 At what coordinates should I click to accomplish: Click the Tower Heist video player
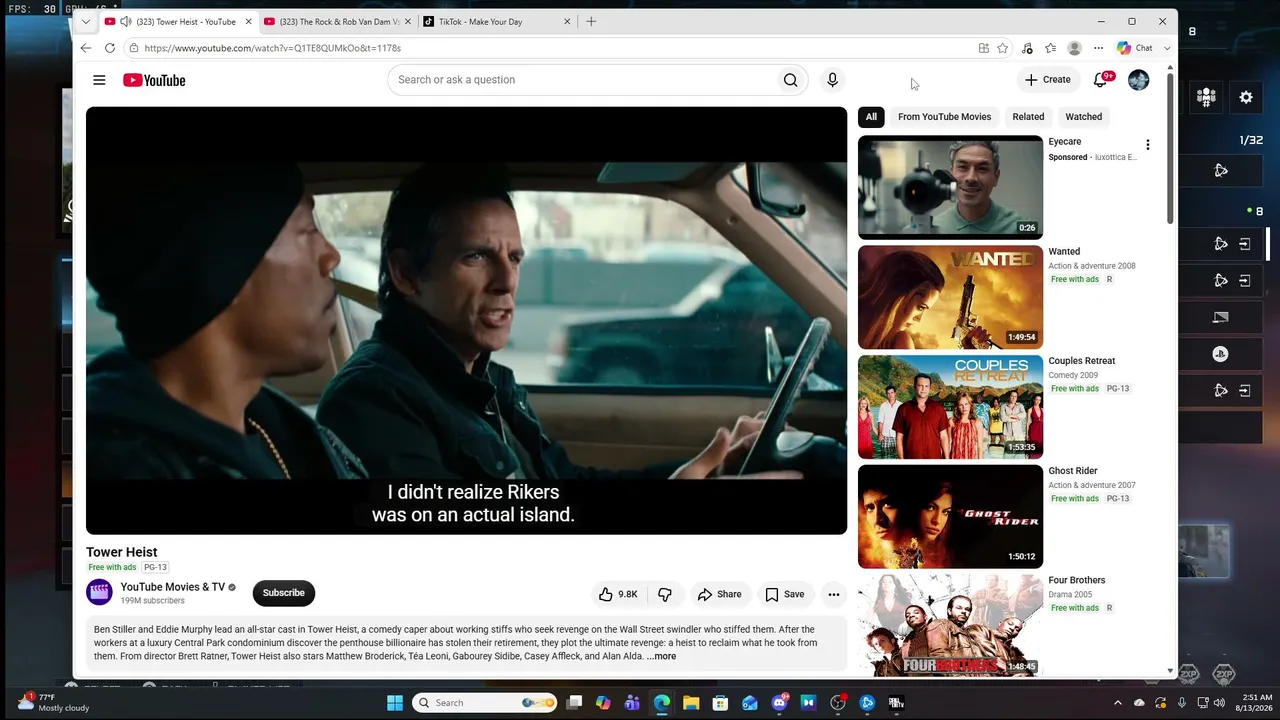pos(466,321)
